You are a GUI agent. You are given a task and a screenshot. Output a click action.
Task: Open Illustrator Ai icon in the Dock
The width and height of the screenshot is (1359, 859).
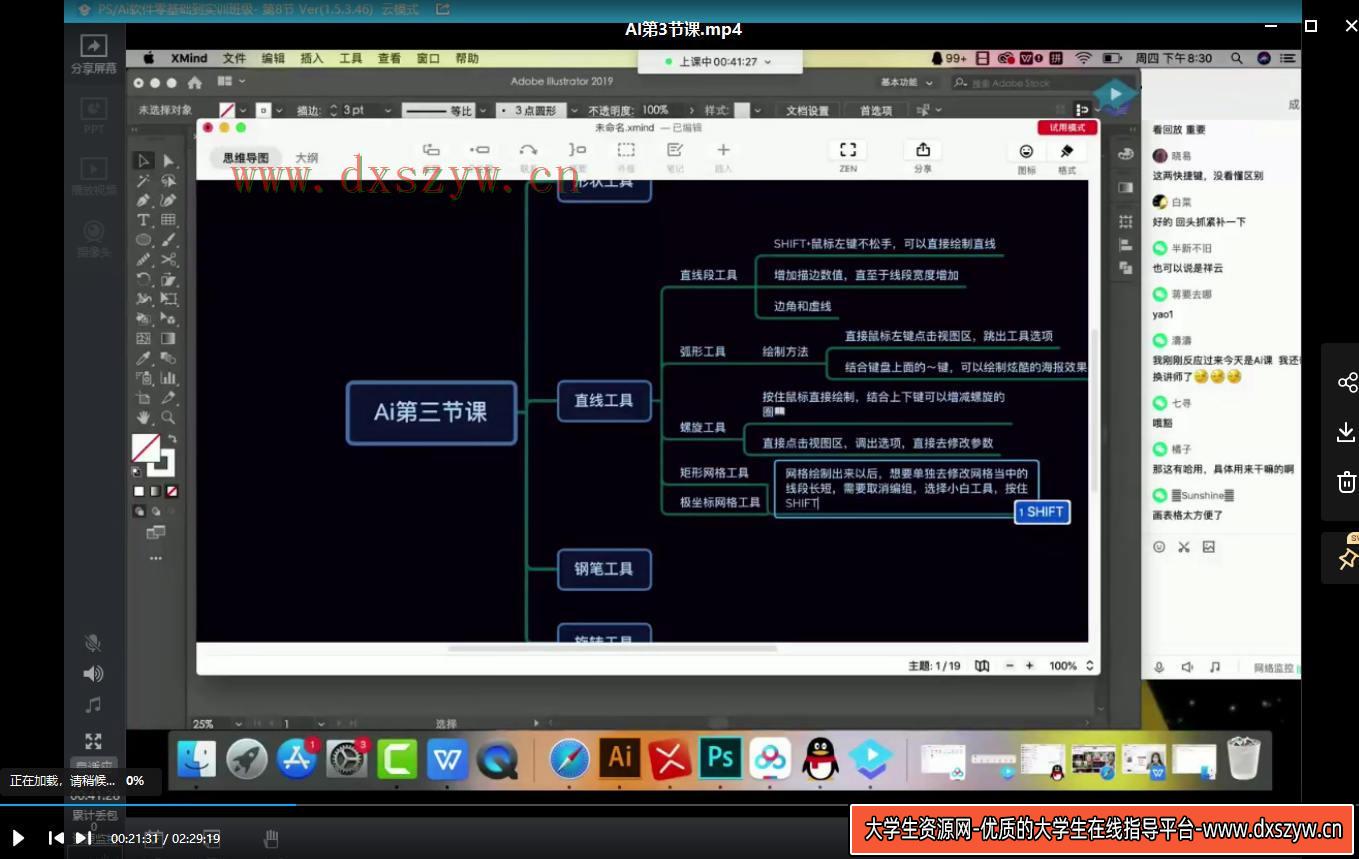[620, 758]
